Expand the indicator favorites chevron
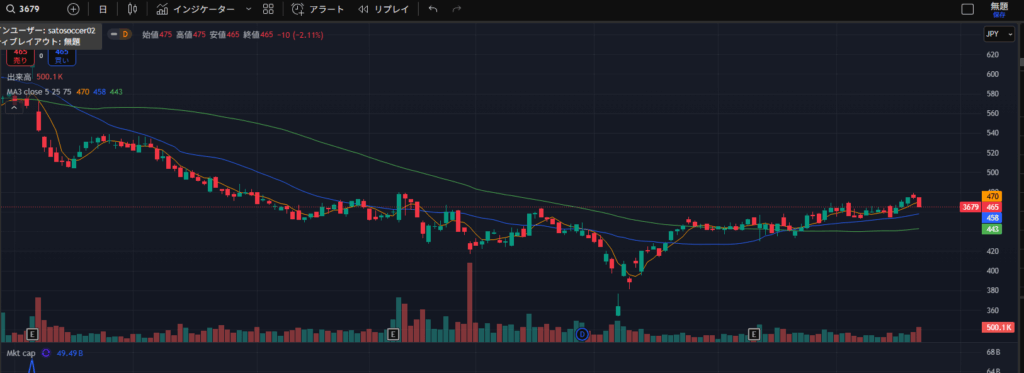 coord(248,9)
